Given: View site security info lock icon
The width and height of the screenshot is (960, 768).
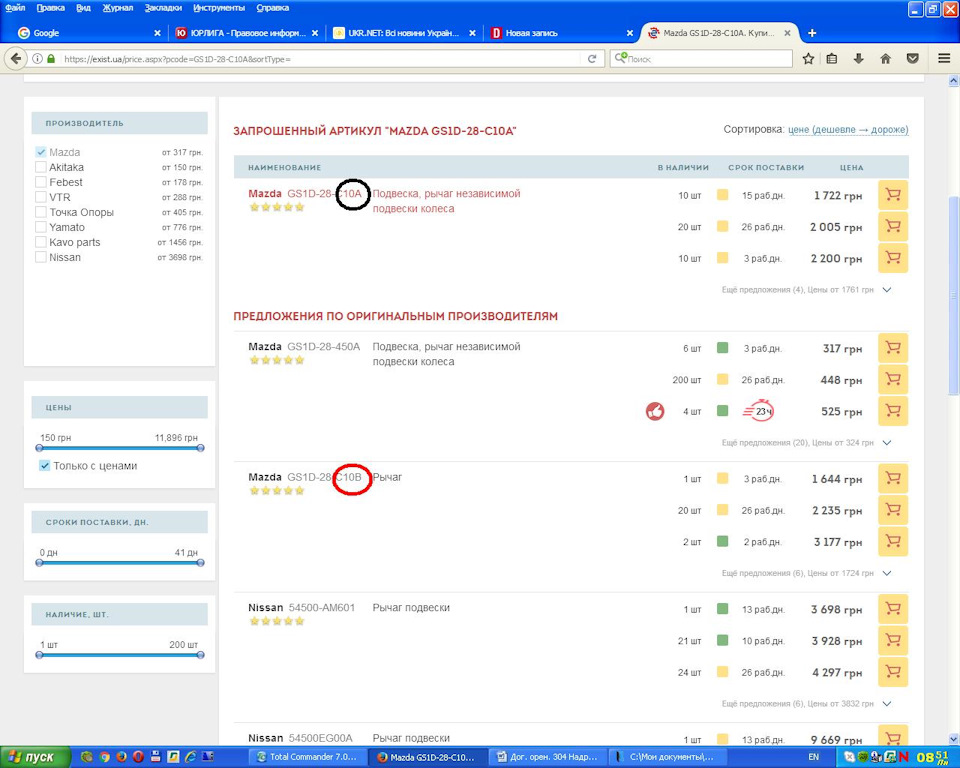Looking at the screenshot, I should coord(51,59).
